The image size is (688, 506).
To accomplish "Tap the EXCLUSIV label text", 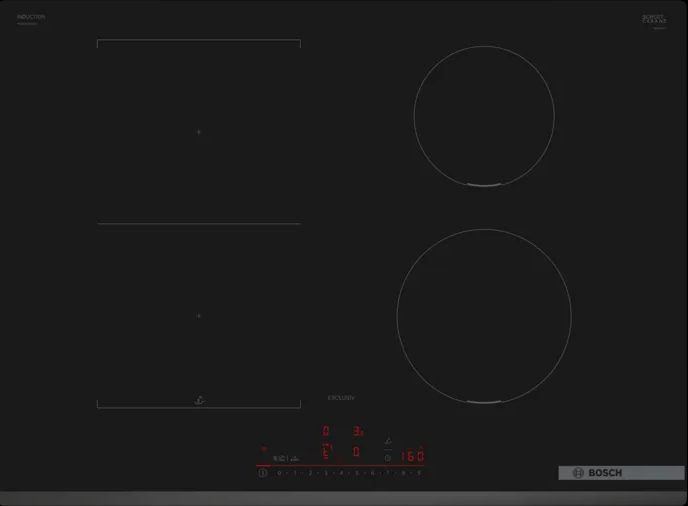I will tap(341, 398).
